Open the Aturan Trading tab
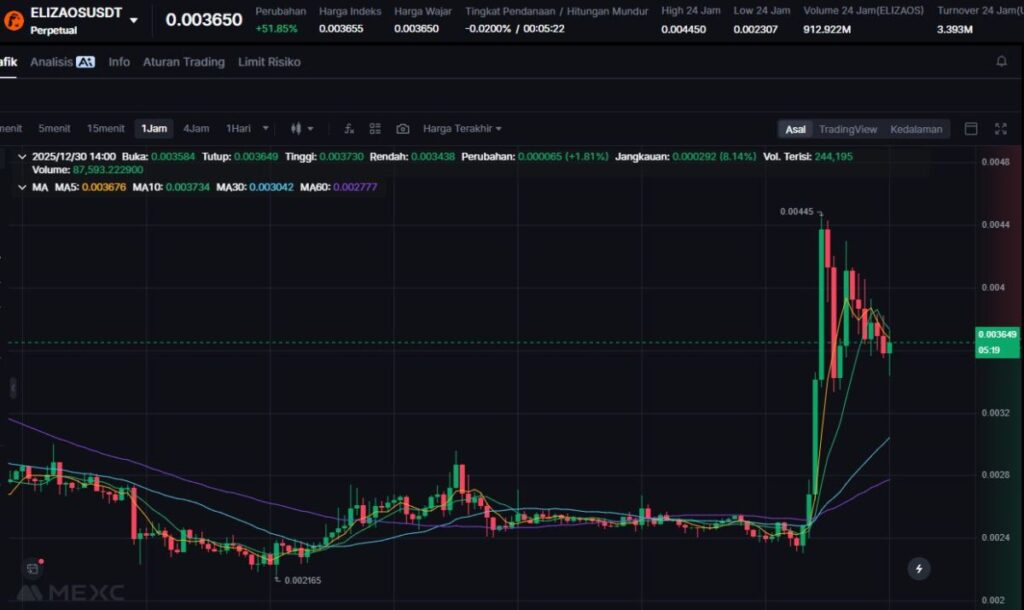Image resolution: width=1024 pixels, height=610 pixels. click(x=183, y=62)
